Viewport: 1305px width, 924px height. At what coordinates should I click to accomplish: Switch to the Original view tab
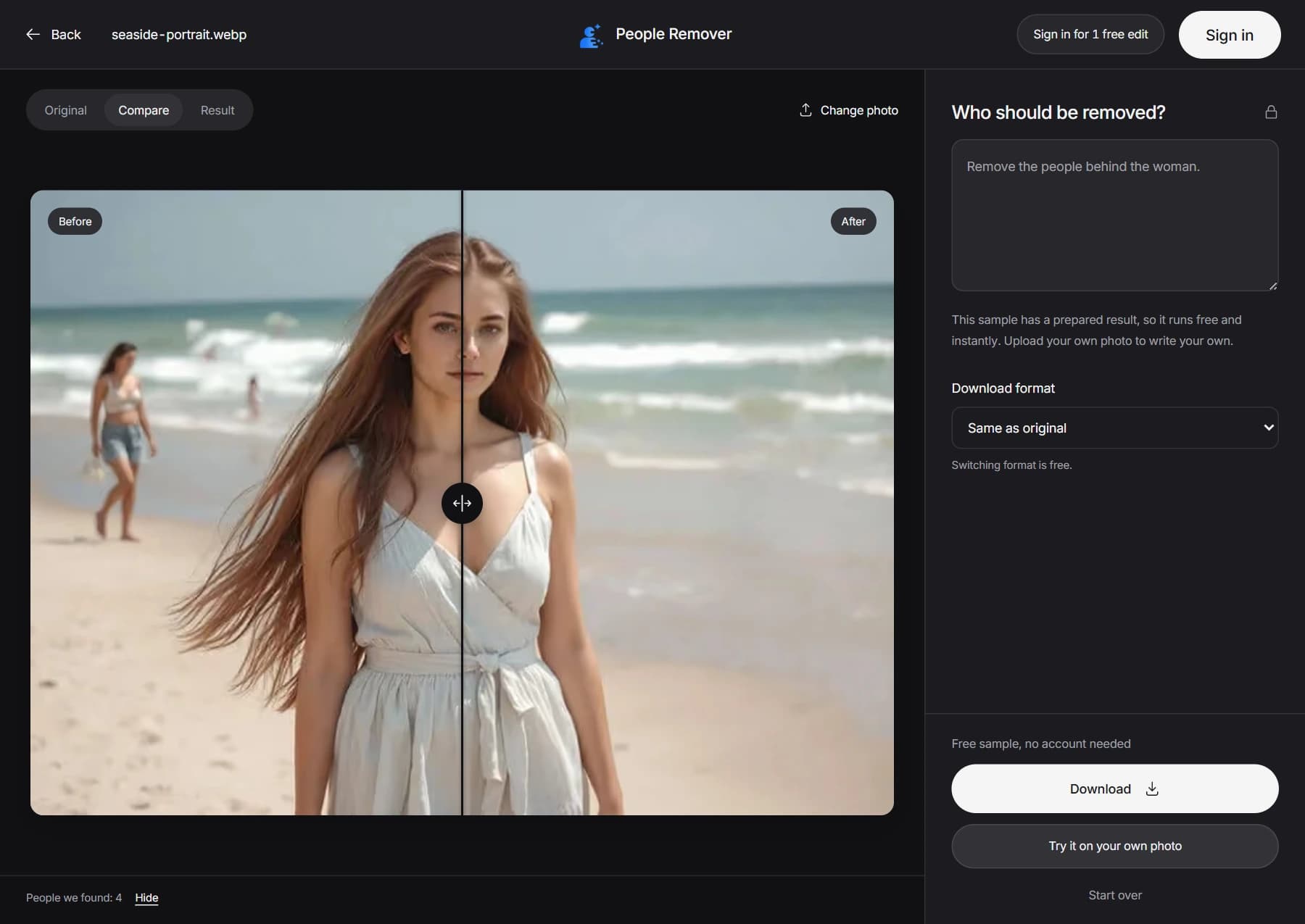[x=66, y=110]
